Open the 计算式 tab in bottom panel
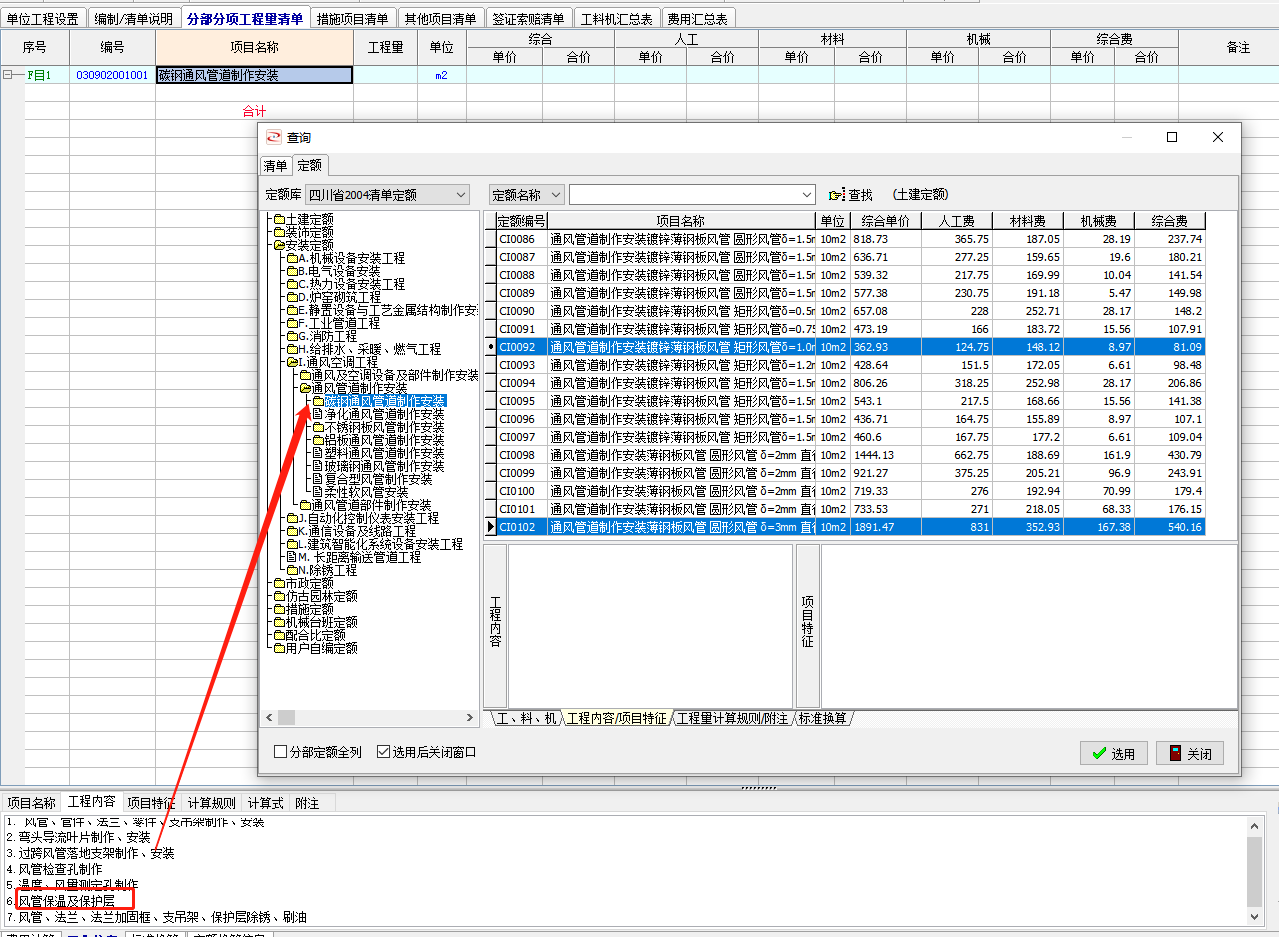The height and width of the screenshot is (937, 1279). 266,803
